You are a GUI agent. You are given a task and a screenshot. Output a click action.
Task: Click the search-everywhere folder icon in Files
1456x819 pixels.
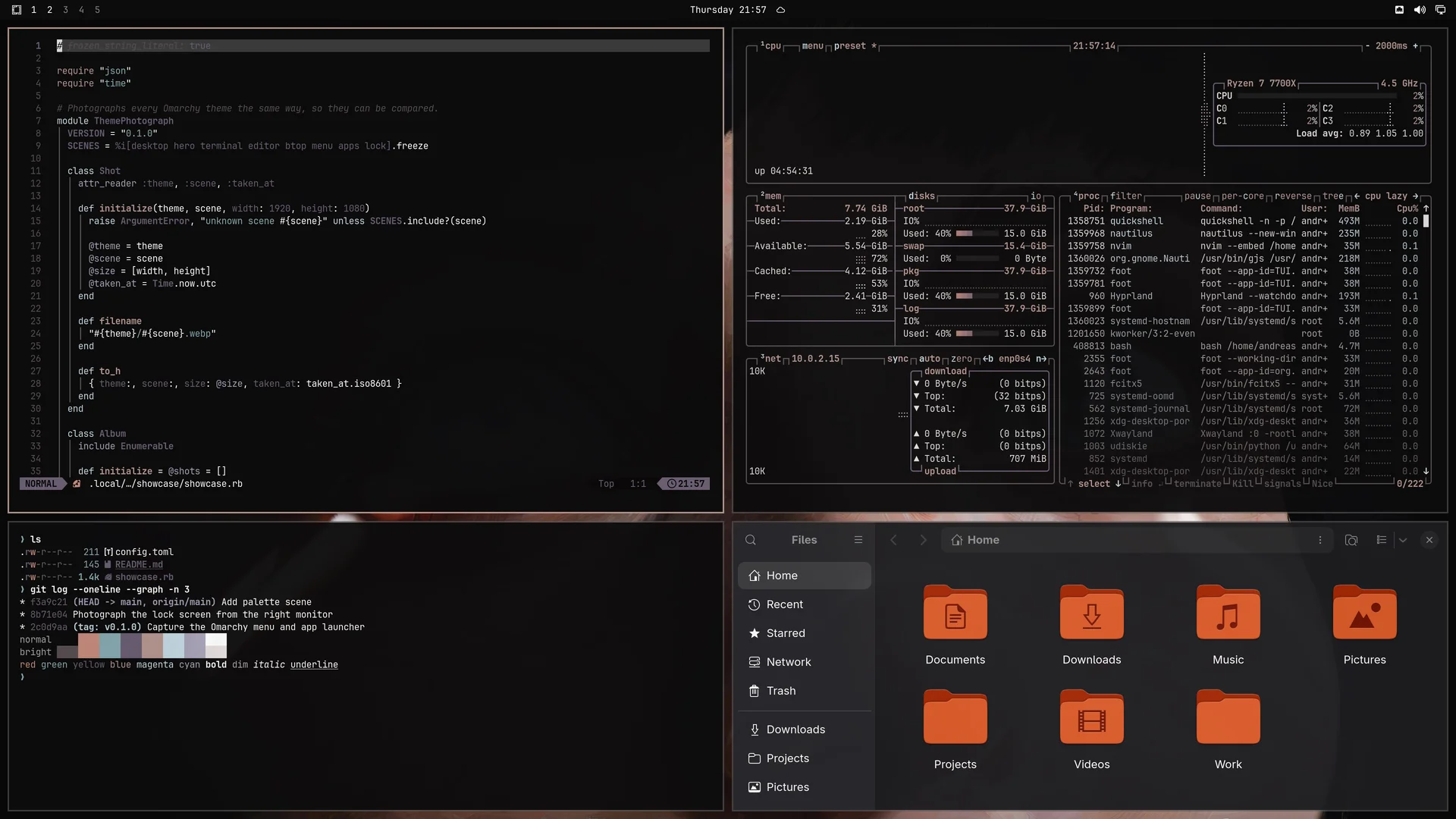tap(1351, 540)
